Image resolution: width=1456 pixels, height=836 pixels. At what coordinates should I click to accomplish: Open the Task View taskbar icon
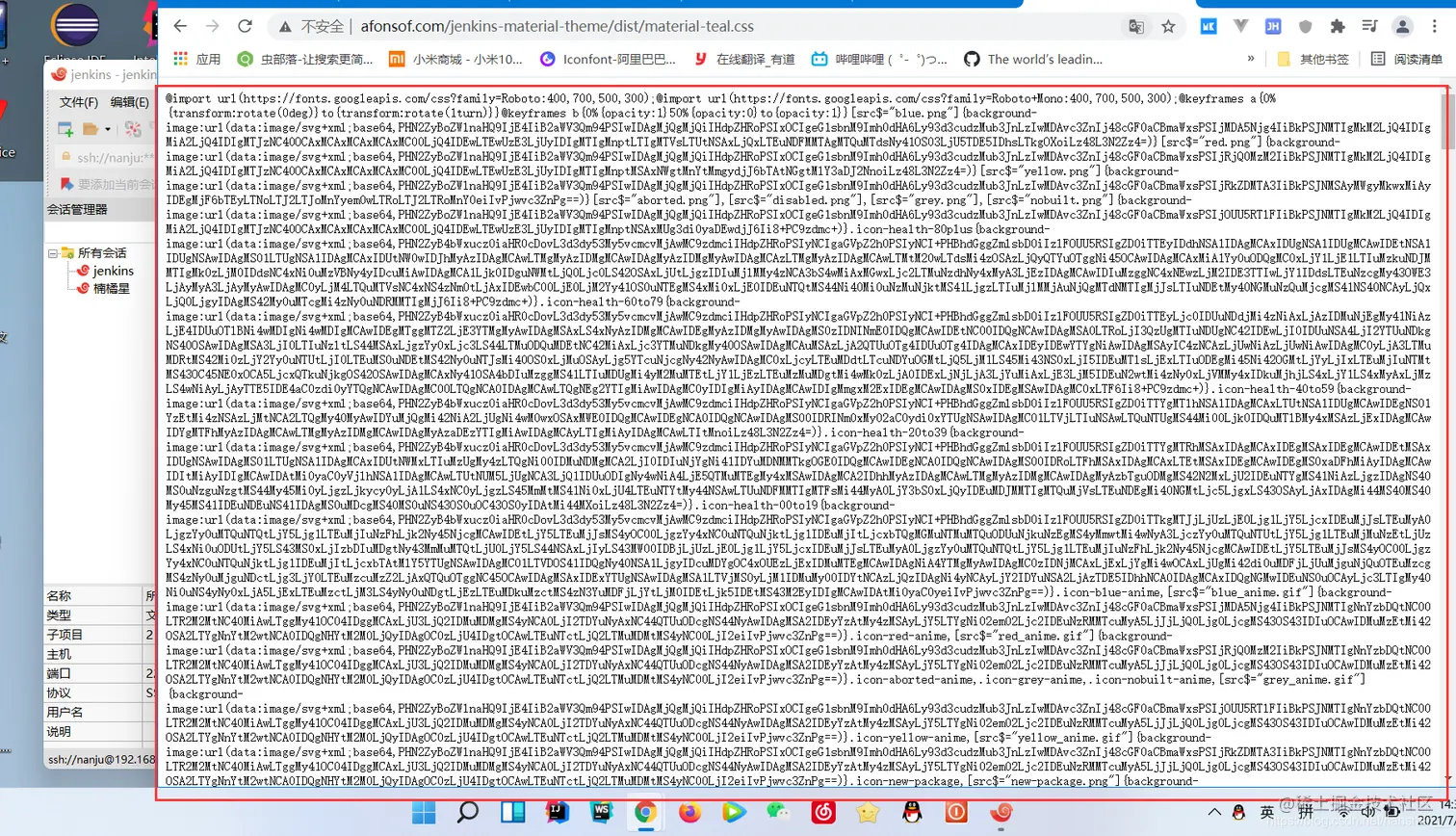pyautogui.click(x=512, y=812)
